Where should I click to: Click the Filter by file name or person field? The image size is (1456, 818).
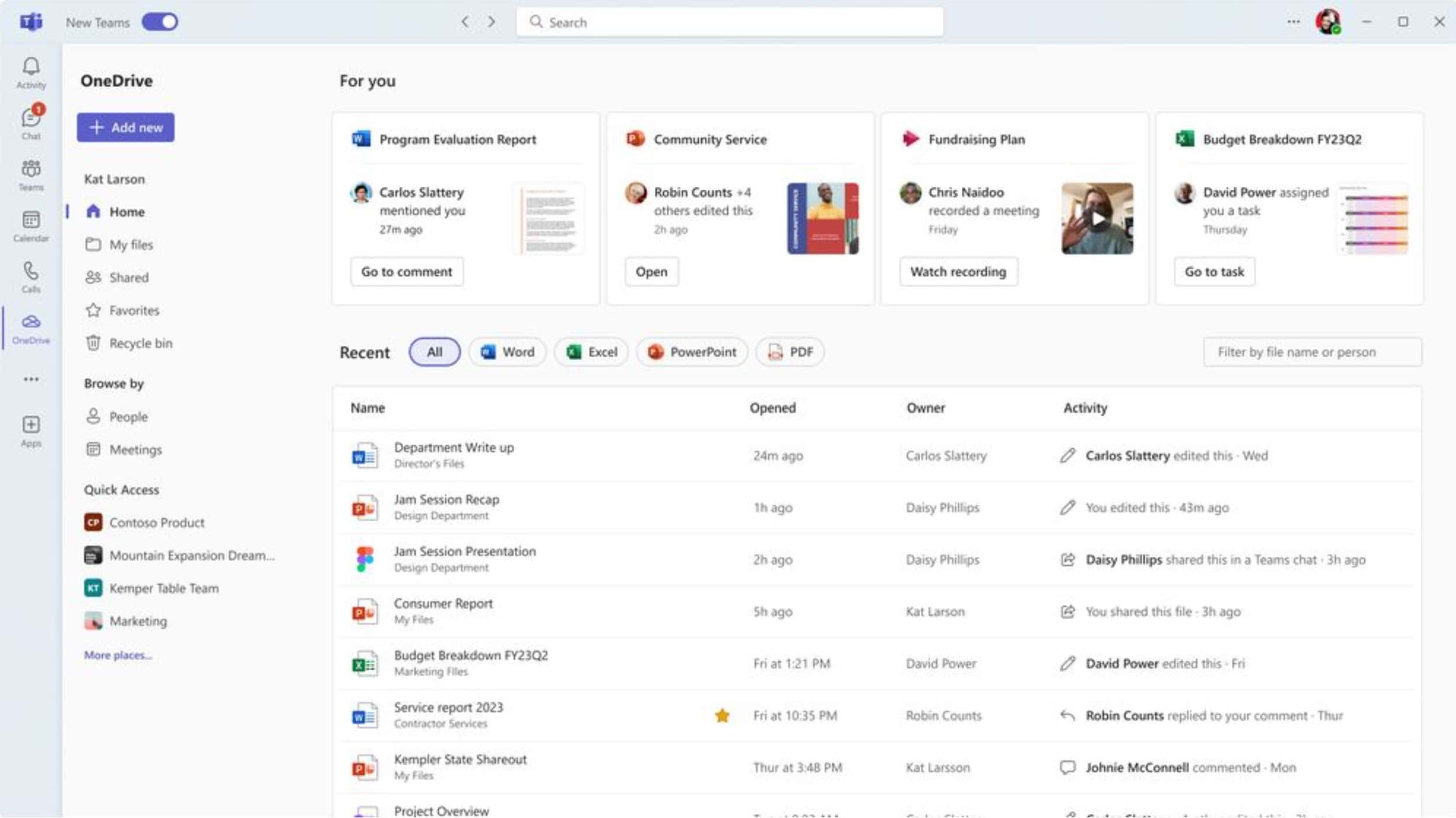tap(1311, 352)
